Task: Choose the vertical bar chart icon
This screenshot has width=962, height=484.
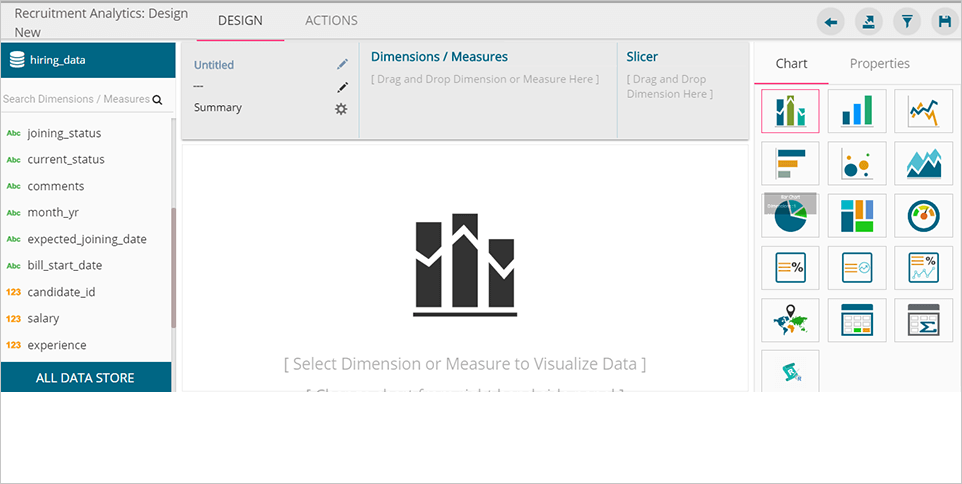Action: (857, 111)
